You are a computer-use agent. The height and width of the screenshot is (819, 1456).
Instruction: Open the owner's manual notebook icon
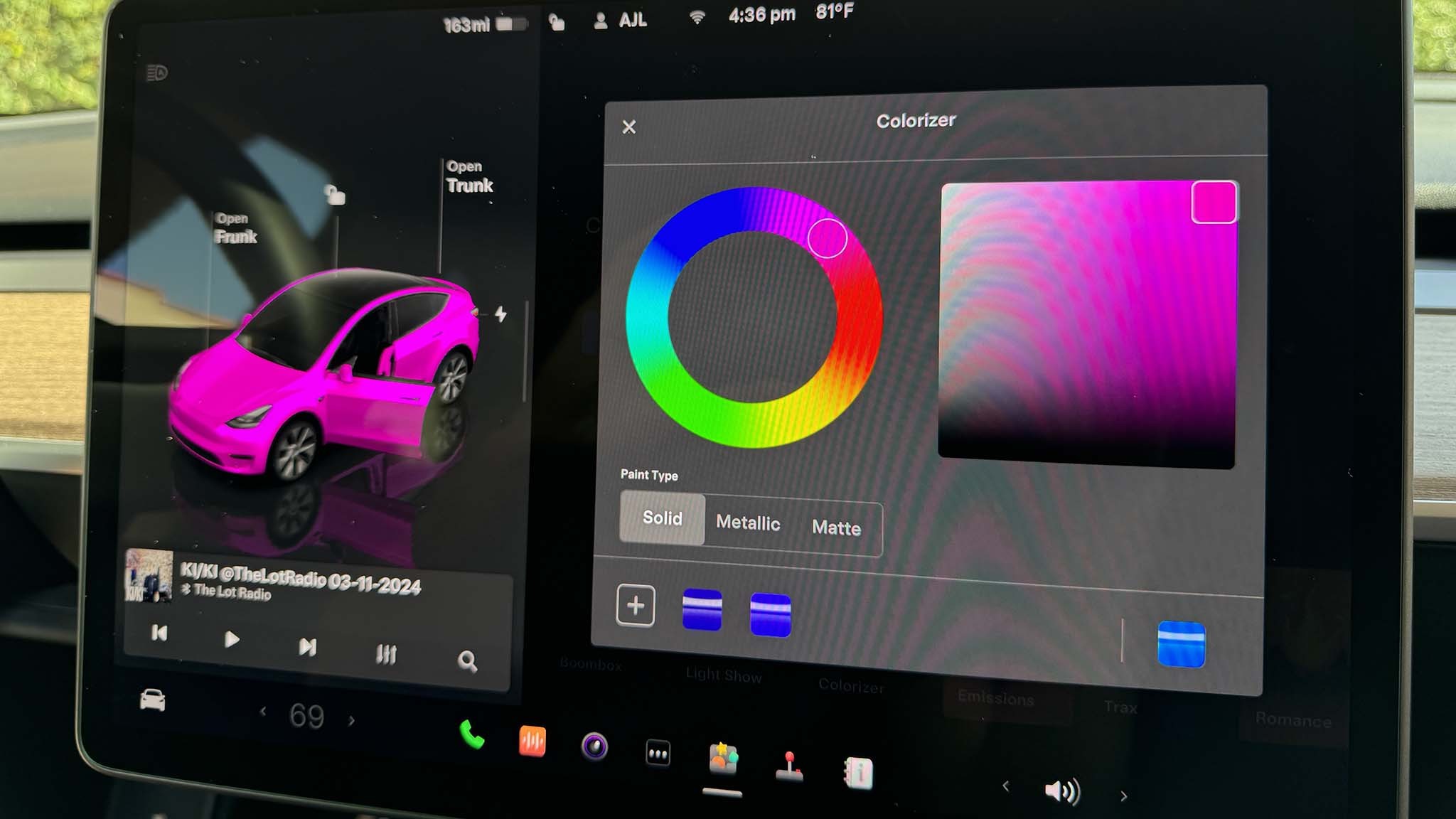pyautogui.click(x=857, y=773)
